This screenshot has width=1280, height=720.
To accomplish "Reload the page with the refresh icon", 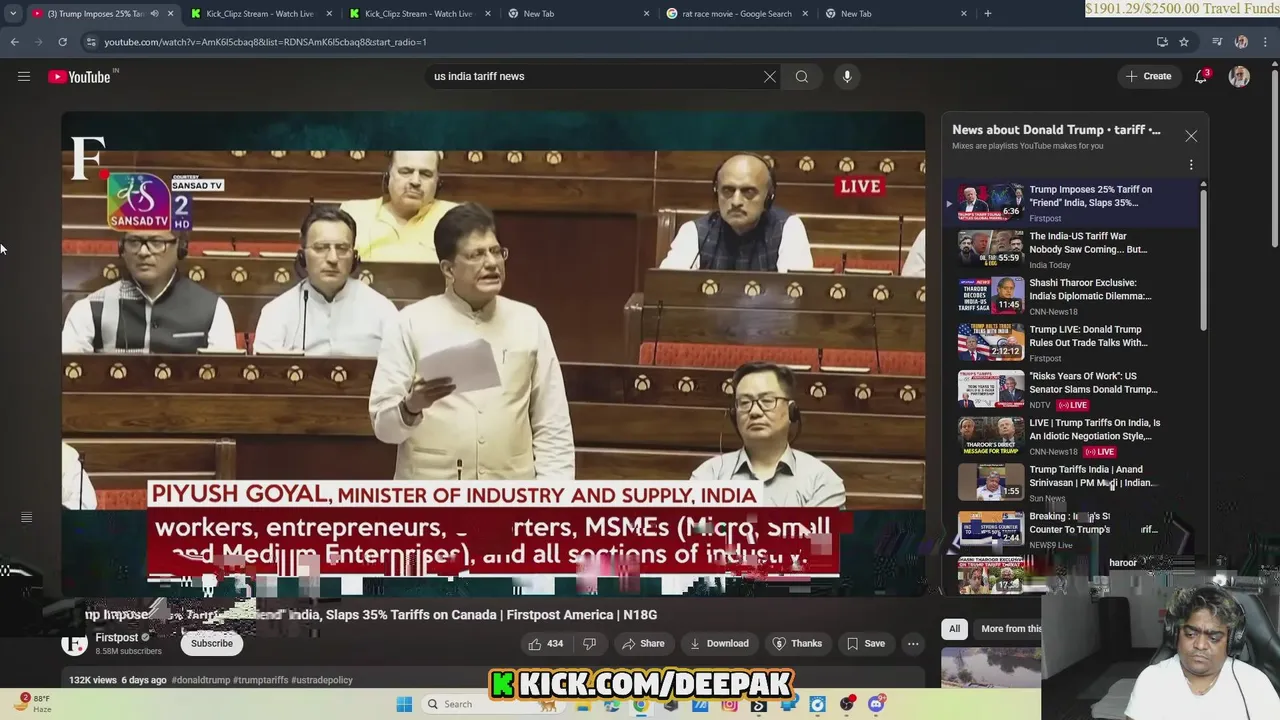I will (x=62, y=42).
